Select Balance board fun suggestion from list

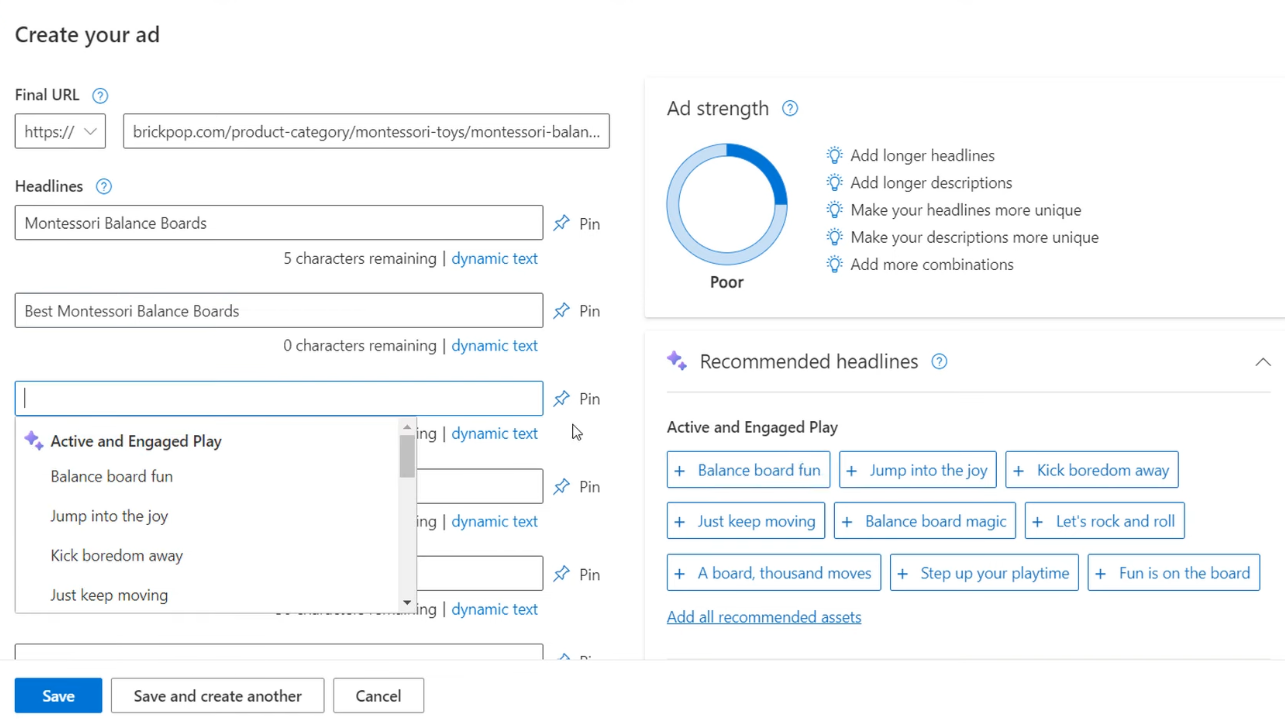112,477
